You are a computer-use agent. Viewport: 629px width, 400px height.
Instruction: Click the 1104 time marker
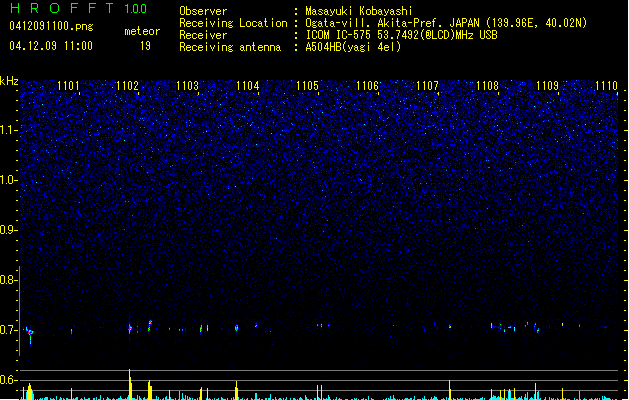coord(248,85)
